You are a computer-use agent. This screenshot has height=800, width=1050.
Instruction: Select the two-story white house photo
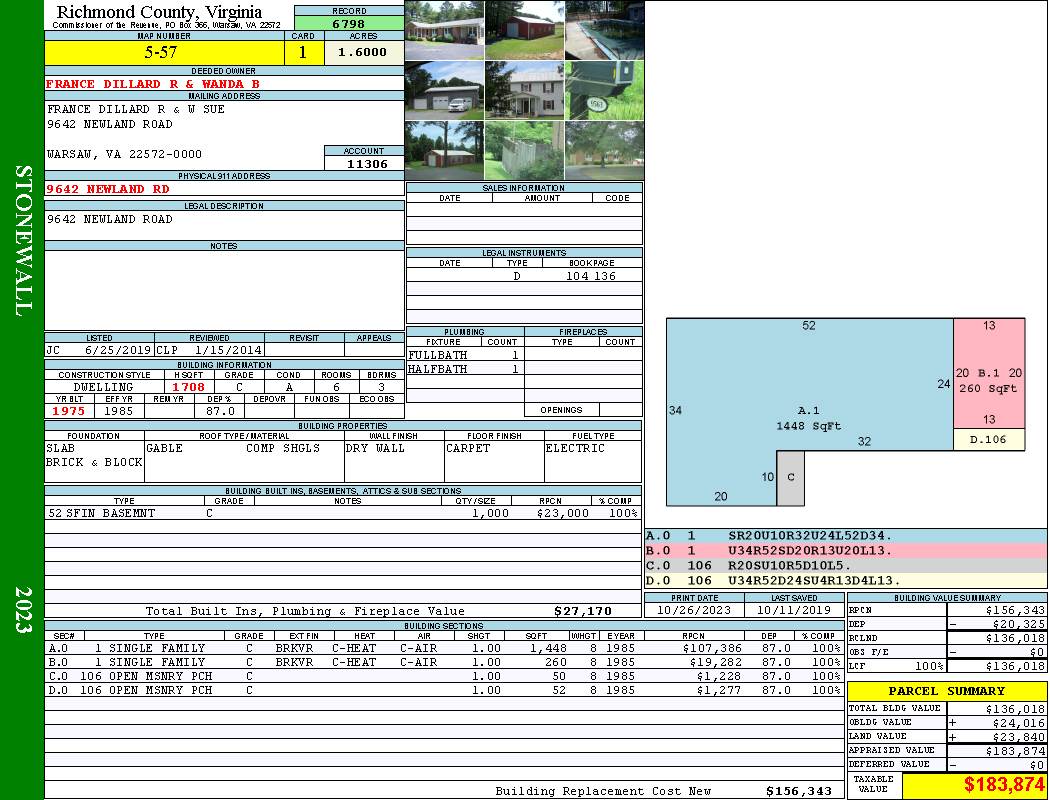(524, 91)
